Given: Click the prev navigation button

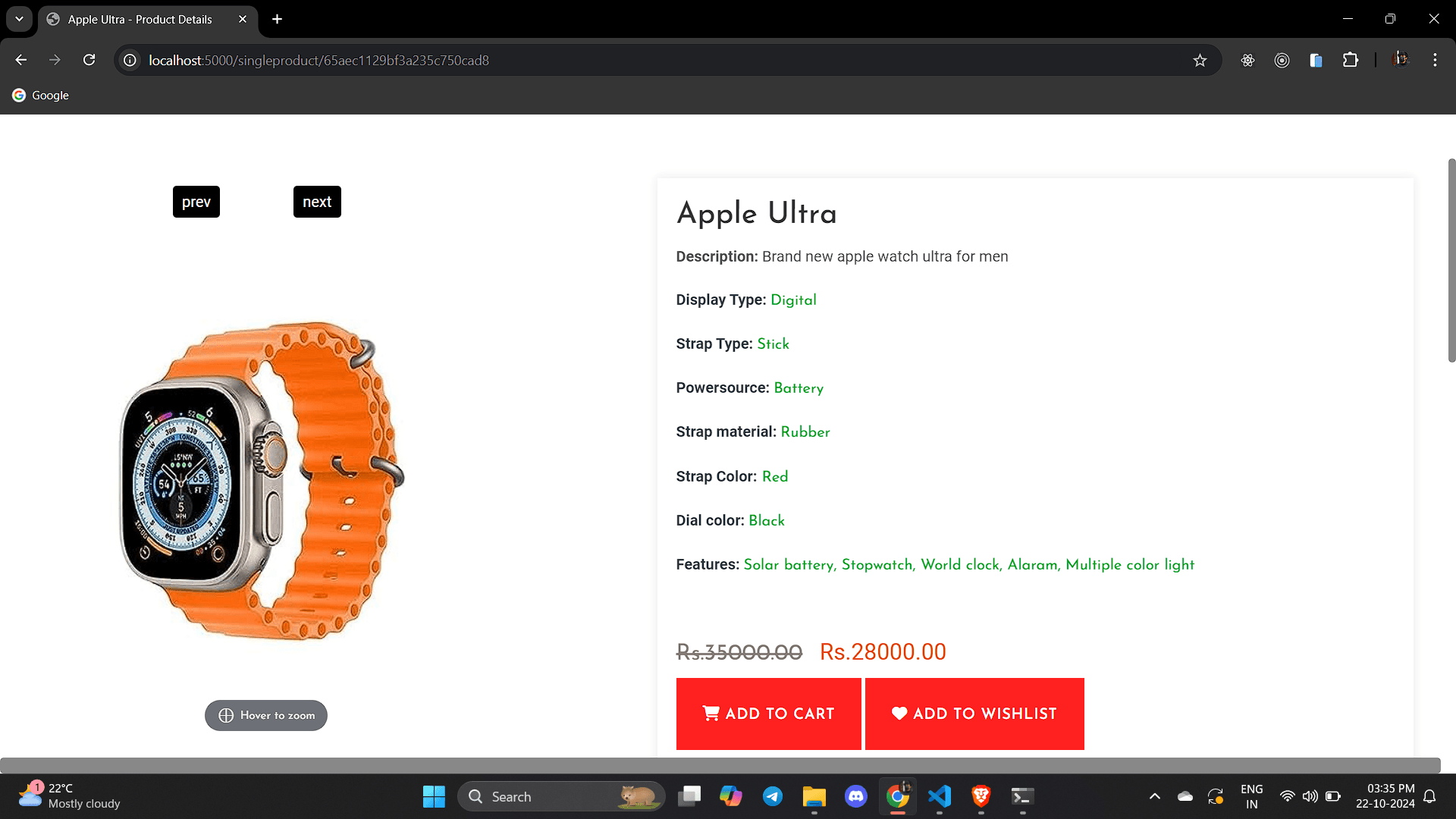Looking at the screenshot, I should [196, 201].
